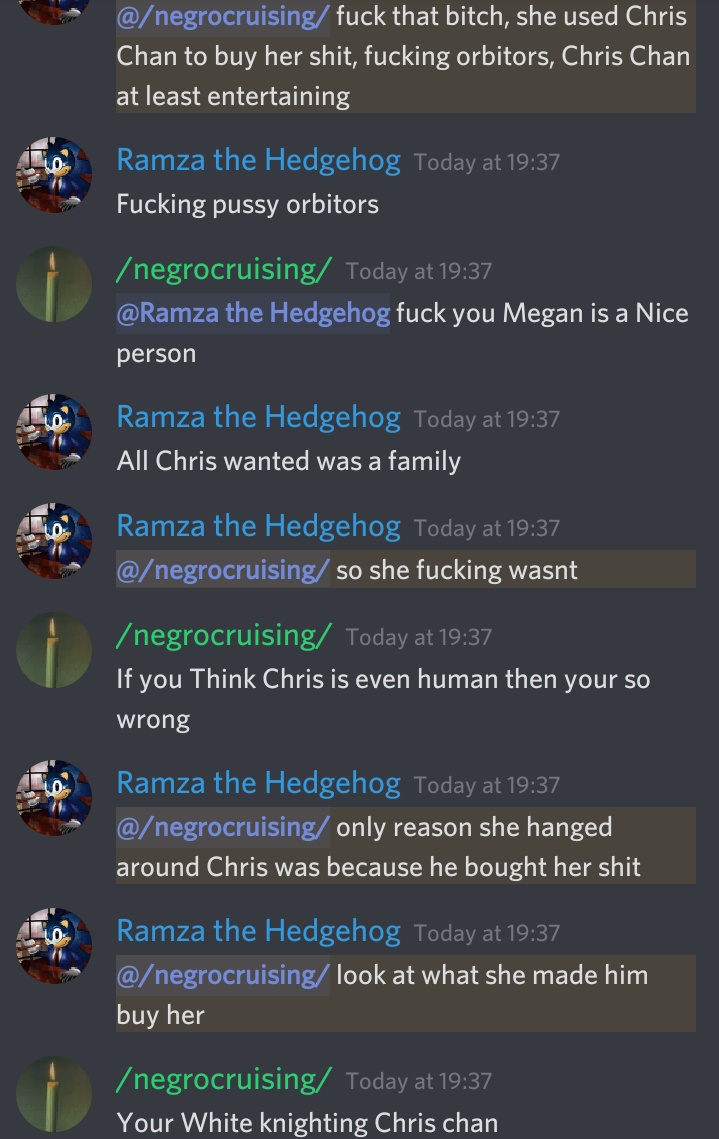This screenshot has height=1139, width=719.
Task: Open Ramza avatar beside 'look at what she made'
Action: coord(54,947)
